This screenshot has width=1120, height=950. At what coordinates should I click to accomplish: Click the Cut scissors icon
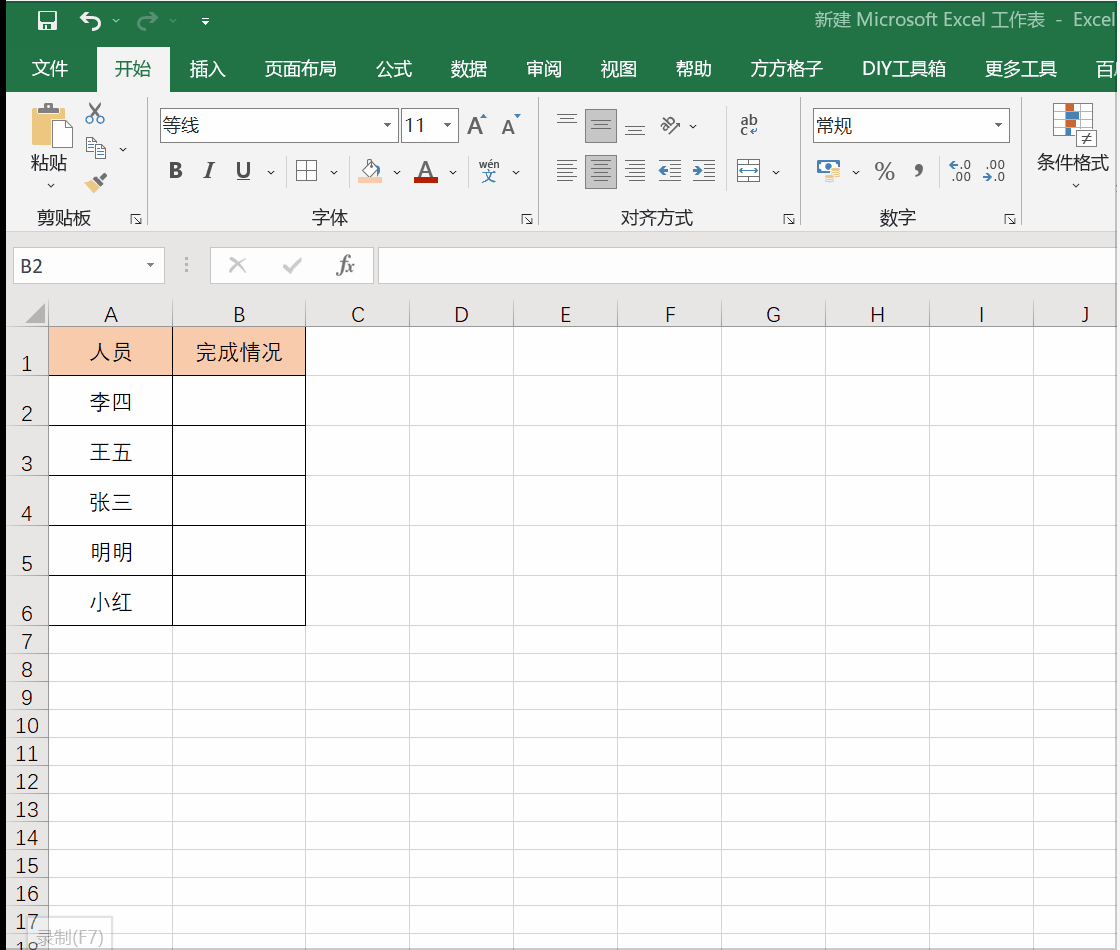point(95,113)
